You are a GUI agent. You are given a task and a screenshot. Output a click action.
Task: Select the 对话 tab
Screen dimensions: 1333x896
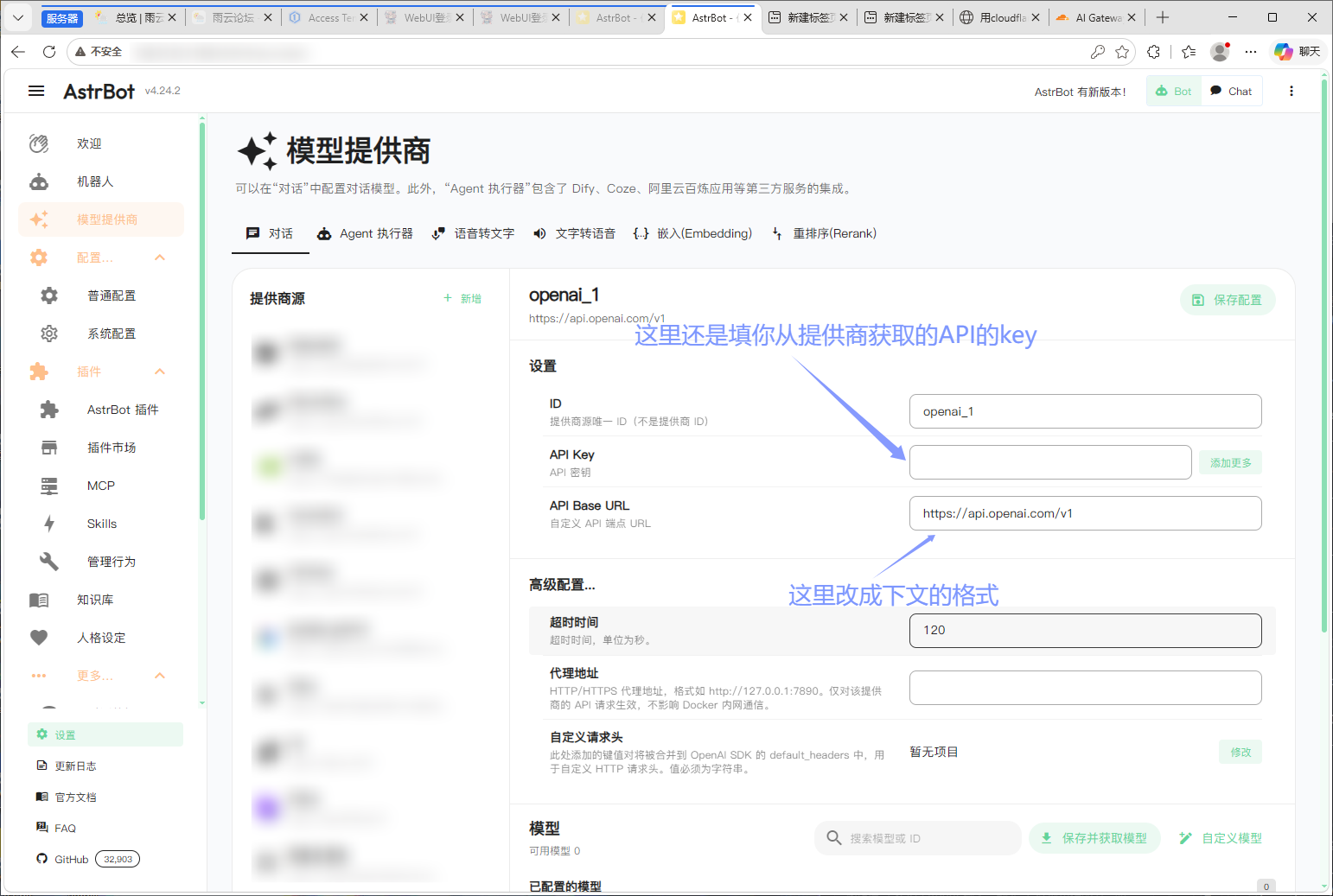[270, 233]
